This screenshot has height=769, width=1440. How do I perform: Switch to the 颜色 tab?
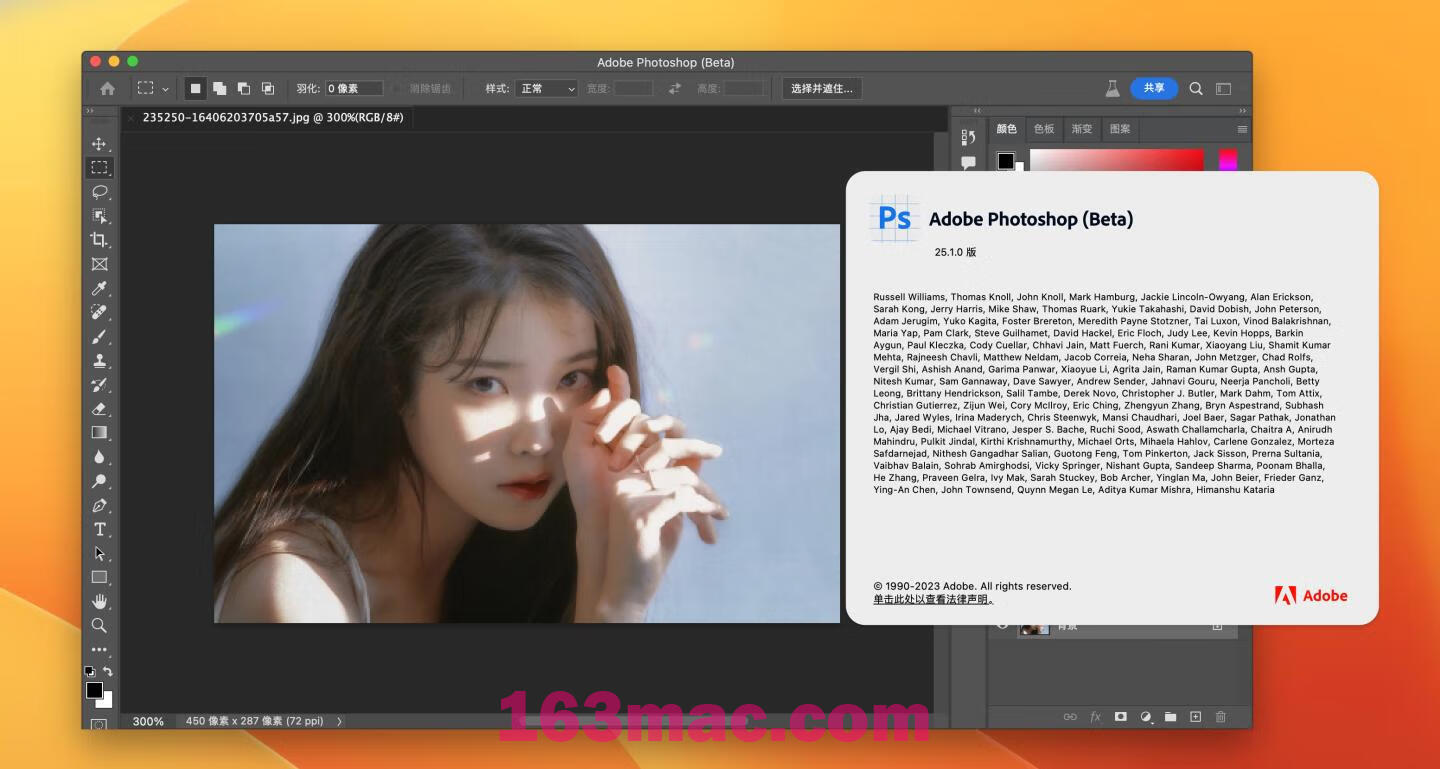pos(1006,129)
